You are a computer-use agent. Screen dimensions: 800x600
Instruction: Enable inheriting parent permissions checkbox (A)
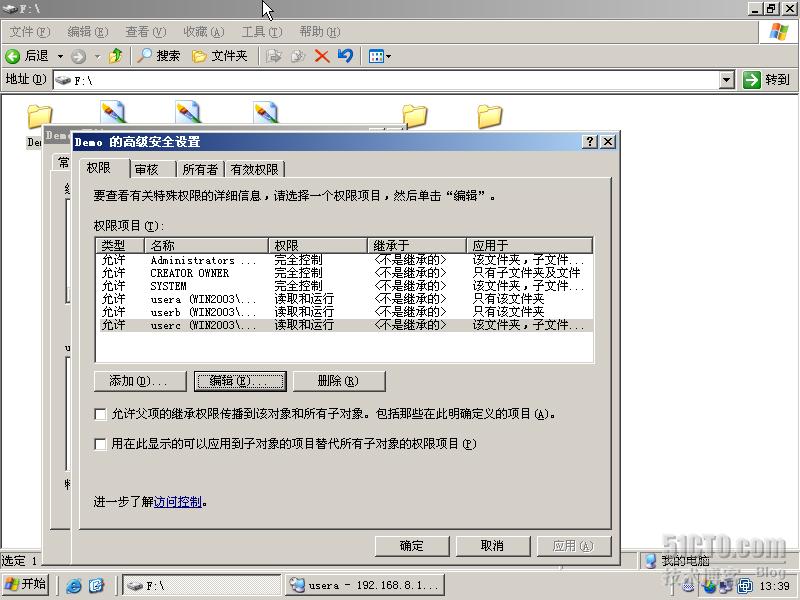pos(101,414)
